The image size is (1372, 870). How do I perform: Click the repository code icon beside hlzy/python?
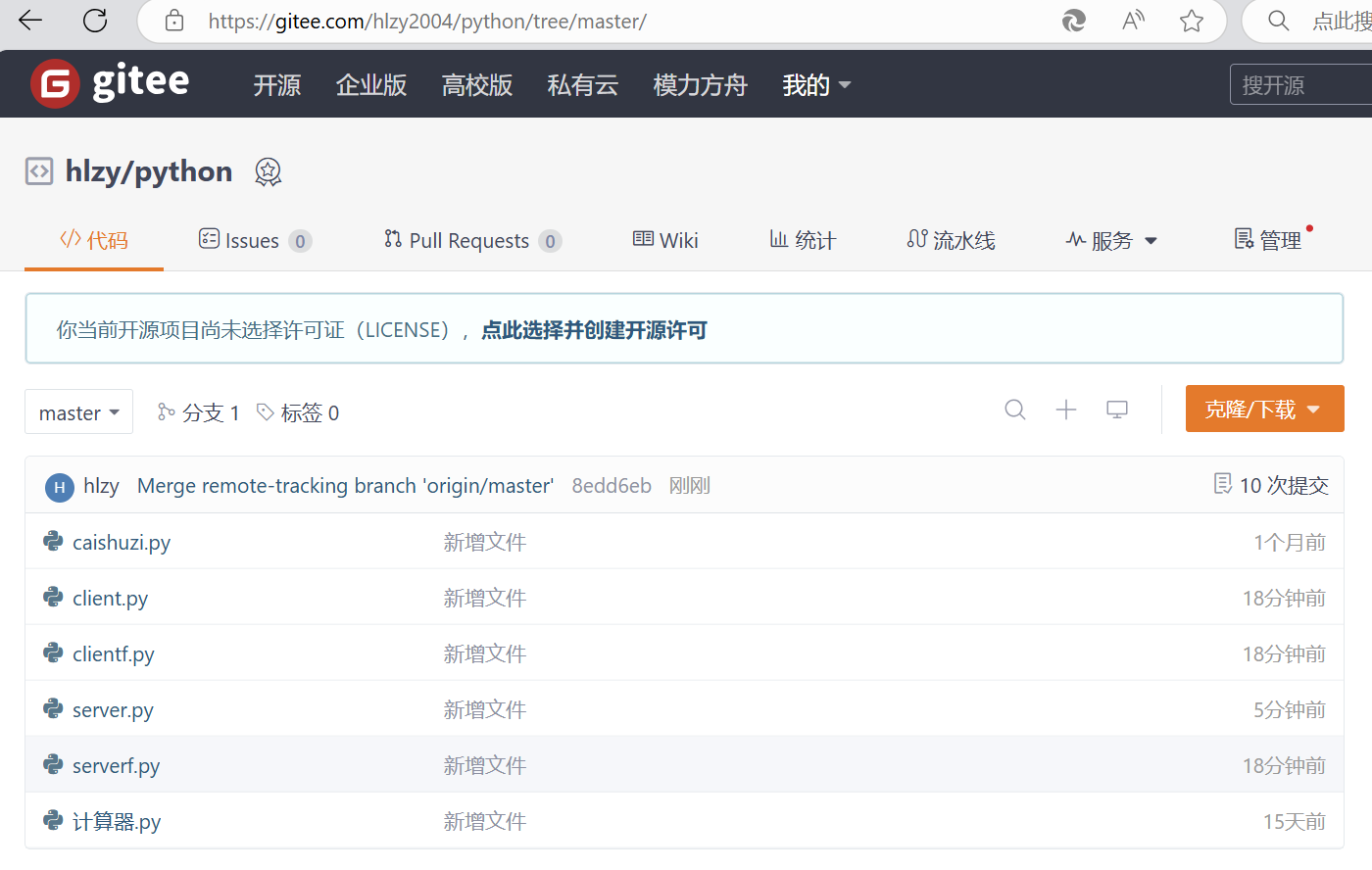(39, 171)
